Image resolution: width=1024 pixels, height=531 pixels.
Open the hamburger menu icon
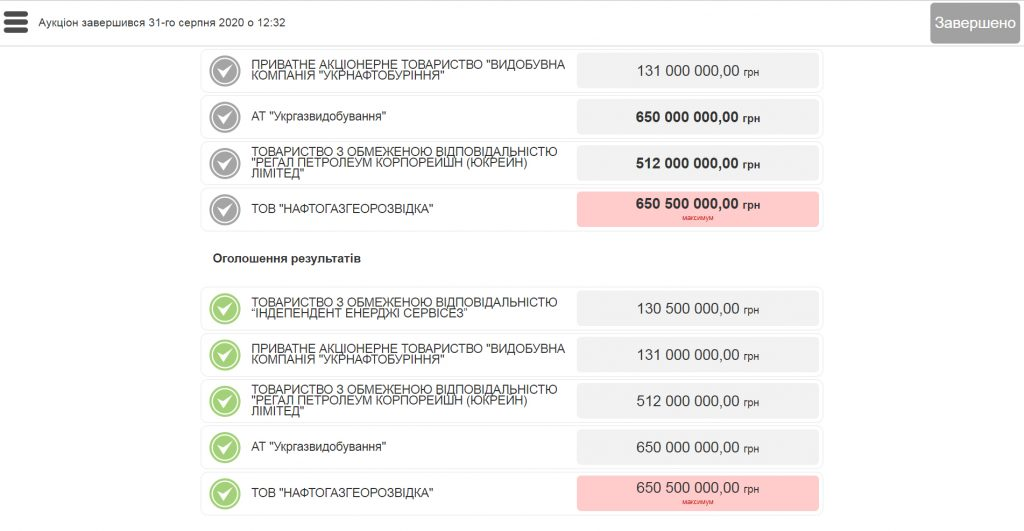coord(16,22)
